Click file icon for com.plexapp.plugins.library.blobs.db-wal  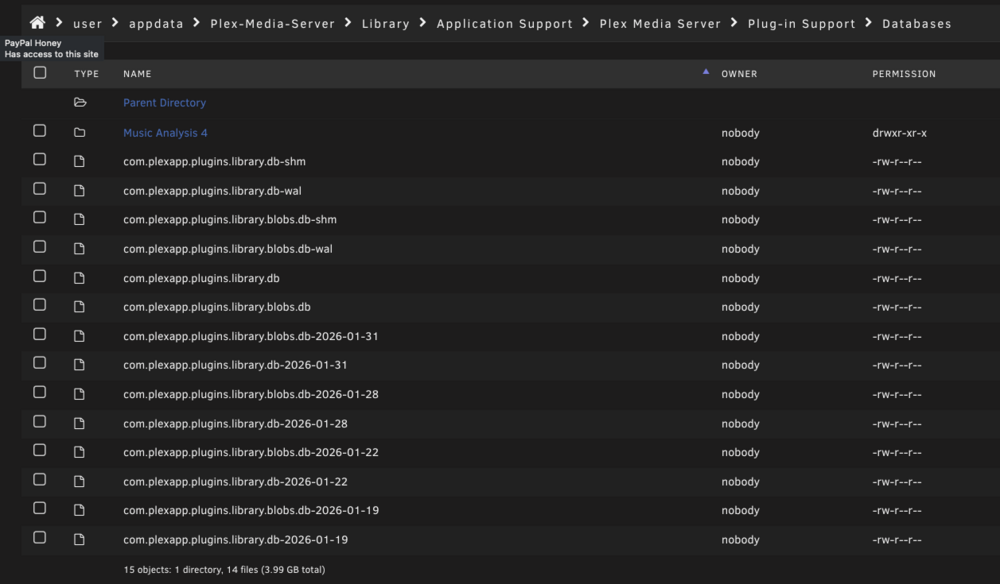[79, 249]
